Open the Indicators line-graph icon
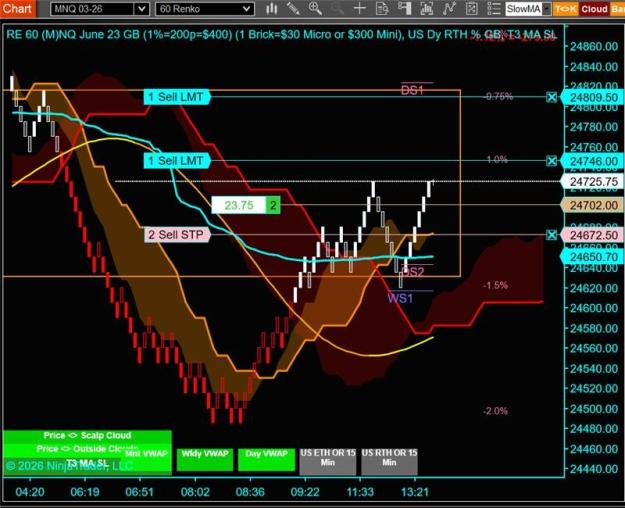The width and height of the screenshot is (625, 508). click(449, 9)
